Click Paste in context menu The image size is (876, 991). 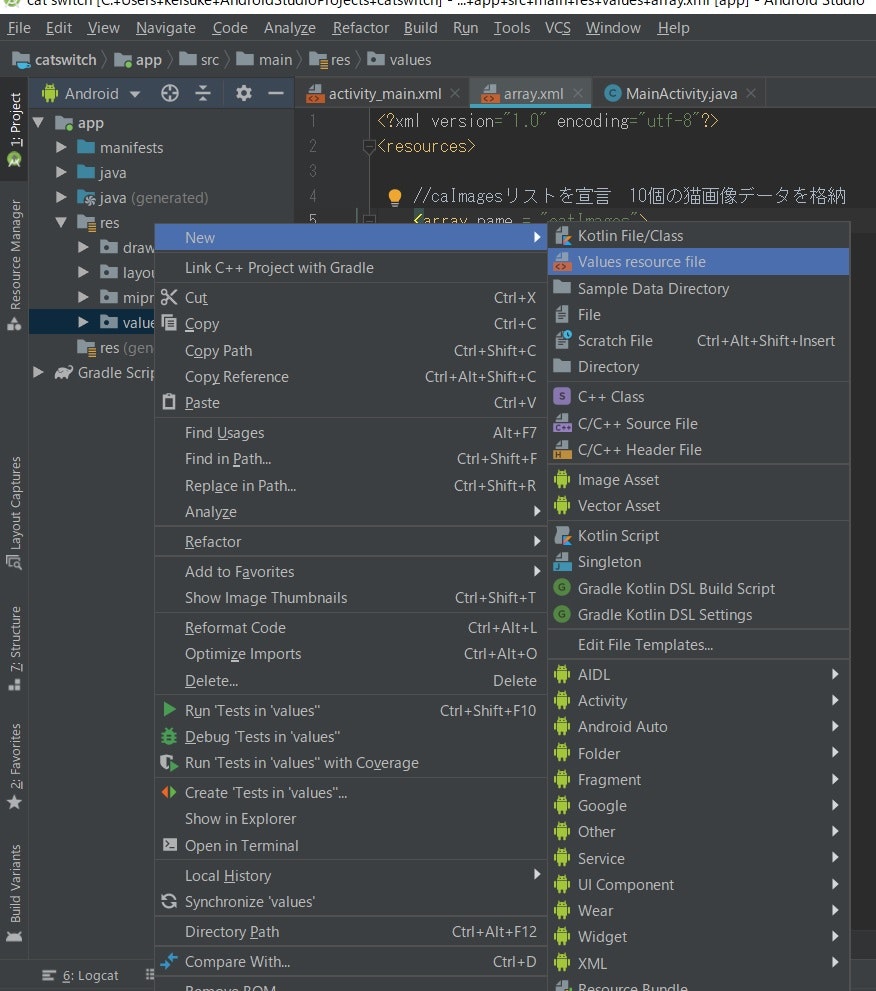(x=351, y=403)
